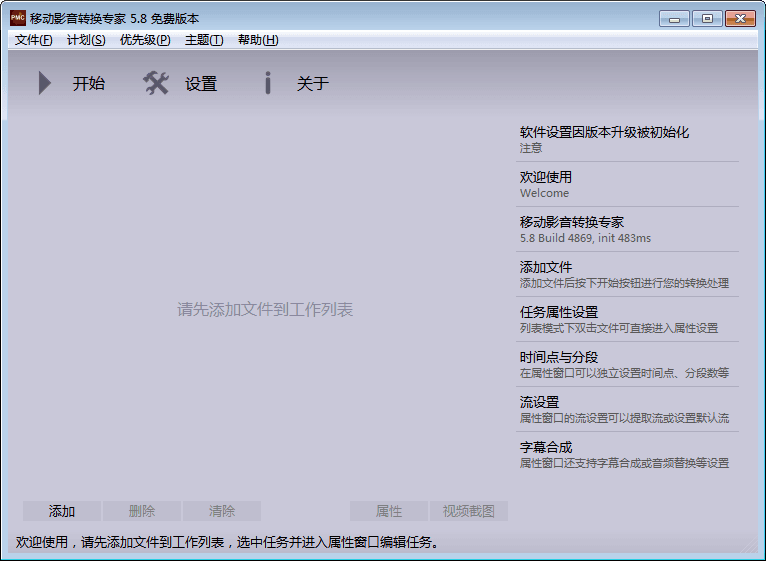Click the 请先添加文件到工作列表 placeholder text

[265, 309]
